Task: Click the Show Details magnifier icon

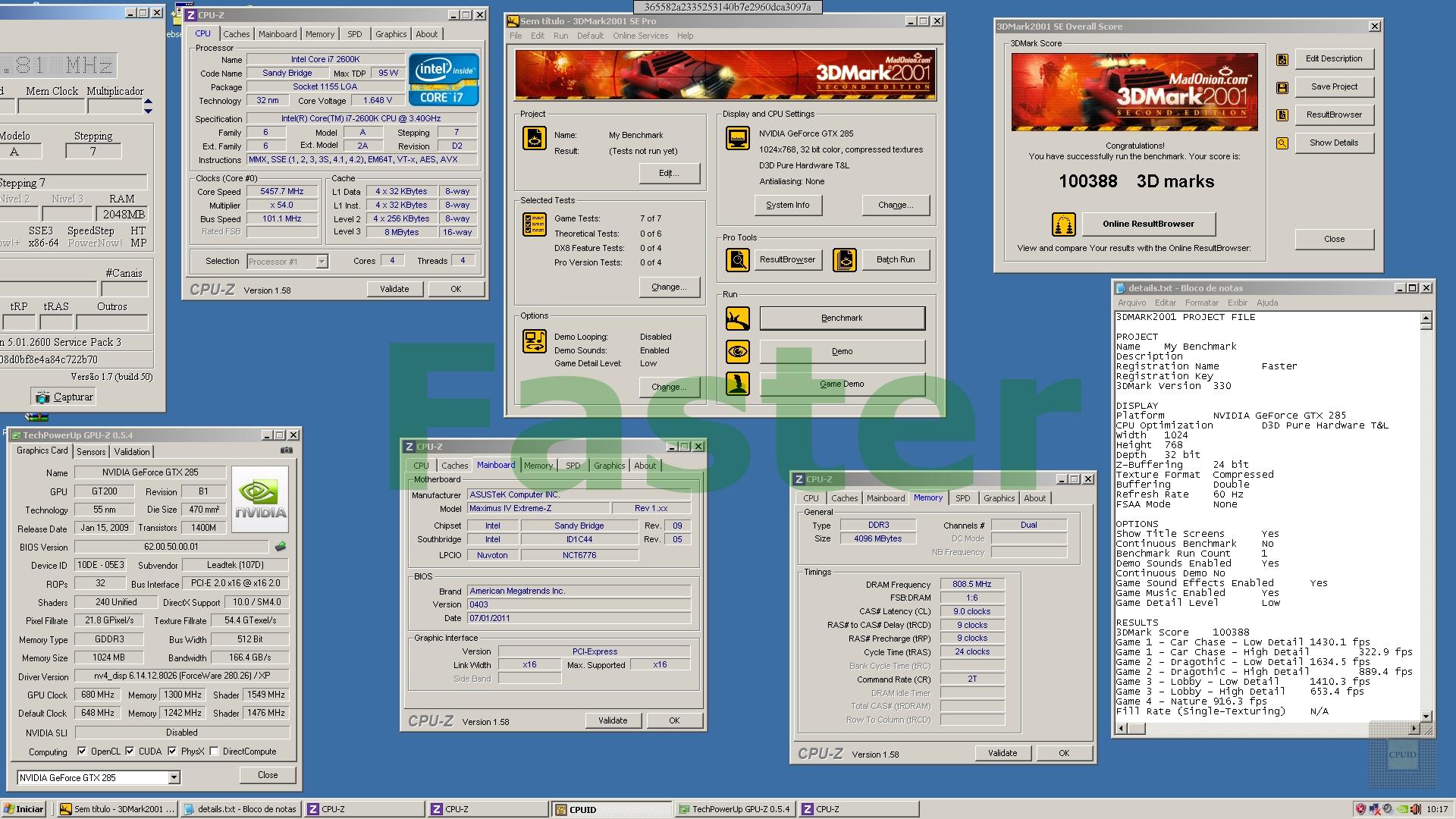Action: tap(1282, 143)
